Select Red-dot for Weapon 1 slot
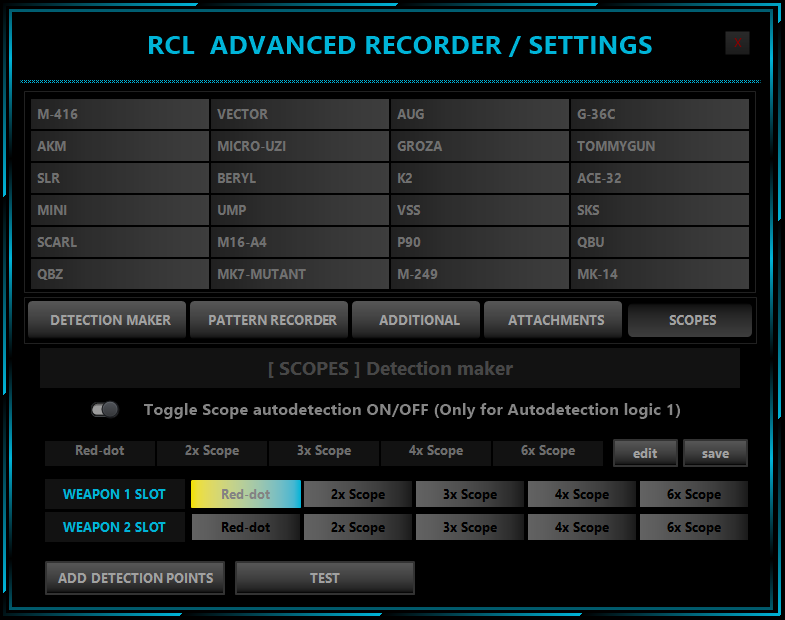 246,494
